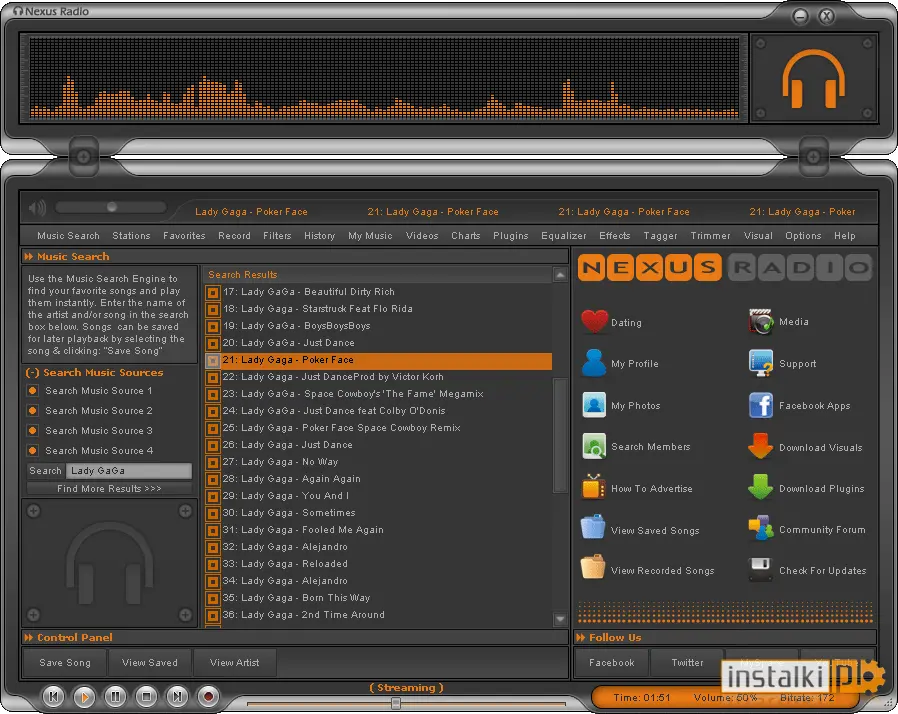
Task: Select 21: Lady Gaga - Poker Face row
Action: [379, 360]
